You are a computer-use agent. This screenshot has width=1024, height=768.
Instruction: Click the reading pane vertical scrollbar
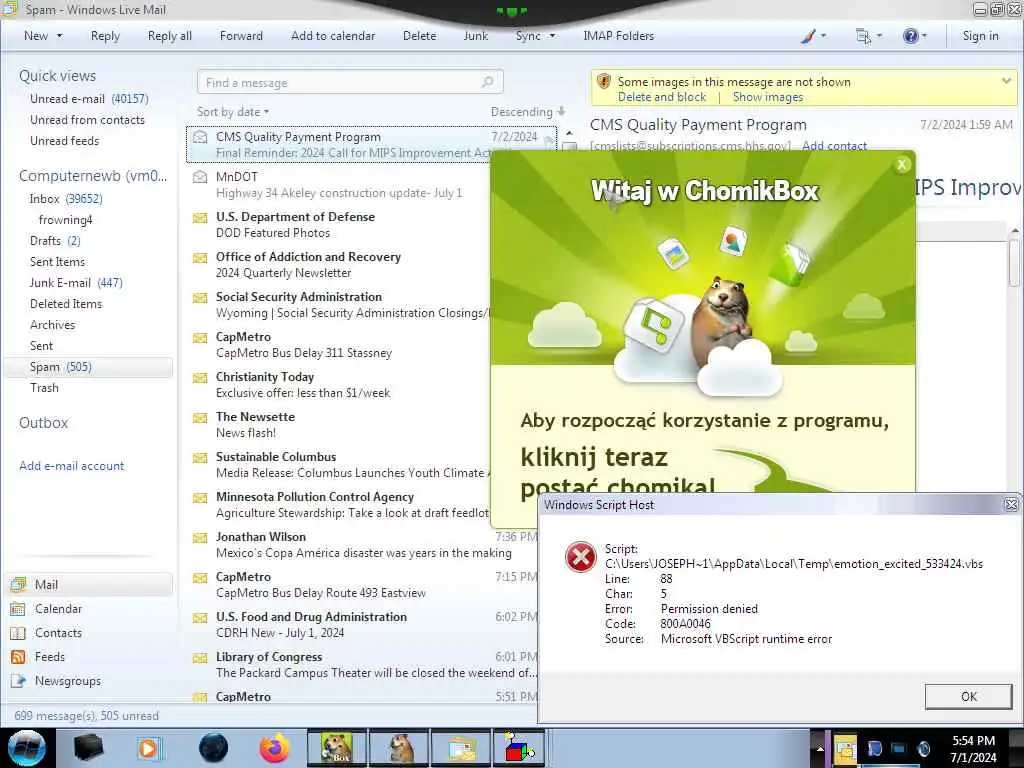point(1014,261)
